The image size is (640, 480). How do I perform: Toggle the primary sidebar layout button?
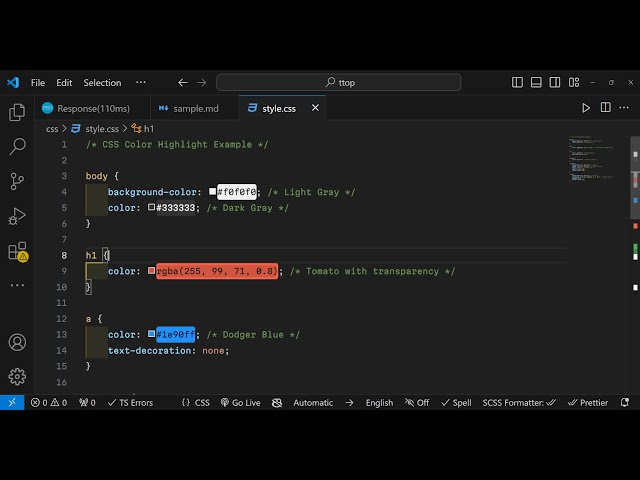(517, 83)
